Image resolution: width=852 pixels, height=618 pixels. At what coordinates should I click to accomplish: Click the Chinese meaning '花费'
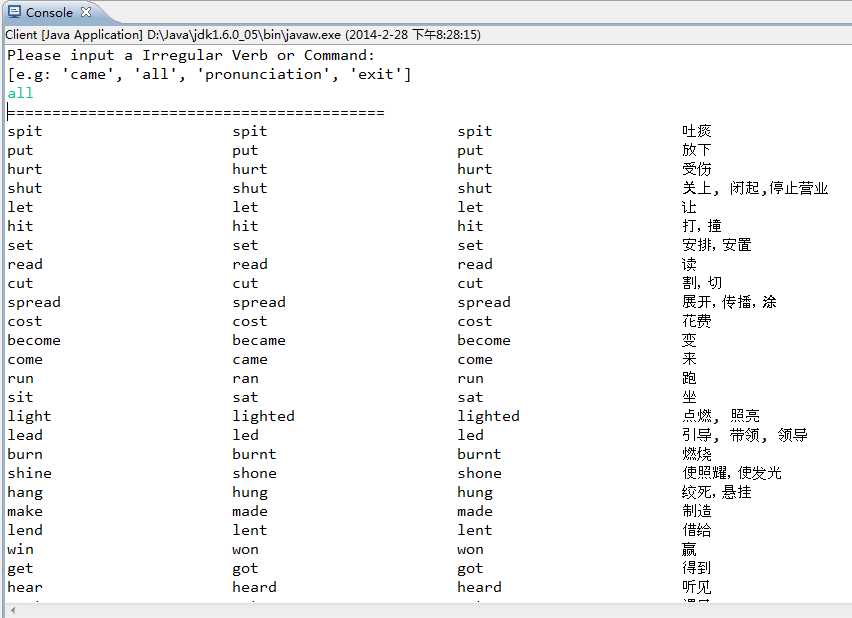click(x=697, y=321)
